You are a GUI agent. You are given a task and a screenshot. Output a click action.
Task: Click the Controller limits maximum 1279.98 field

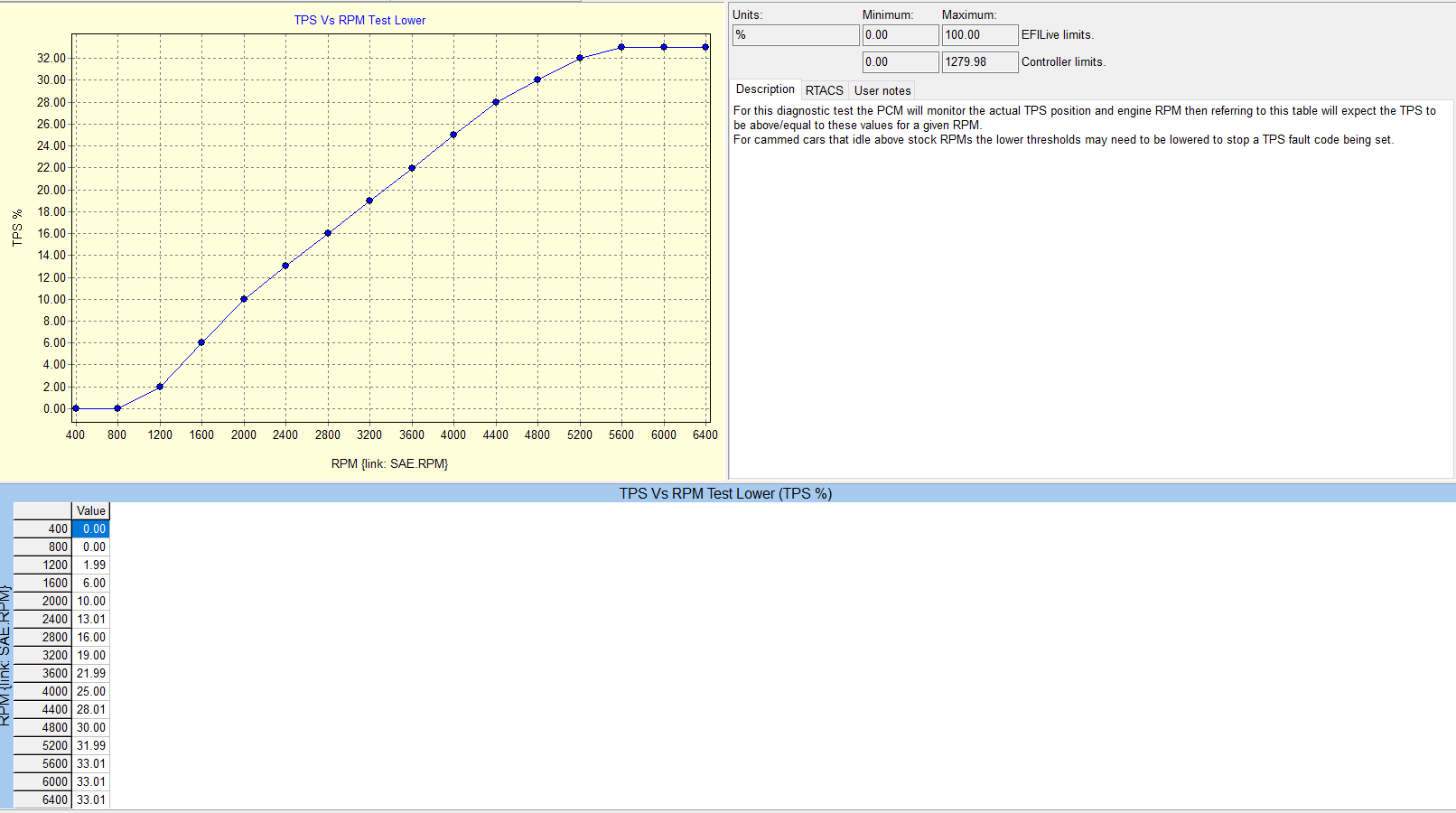pyautogui.click(x=979, y=62)
